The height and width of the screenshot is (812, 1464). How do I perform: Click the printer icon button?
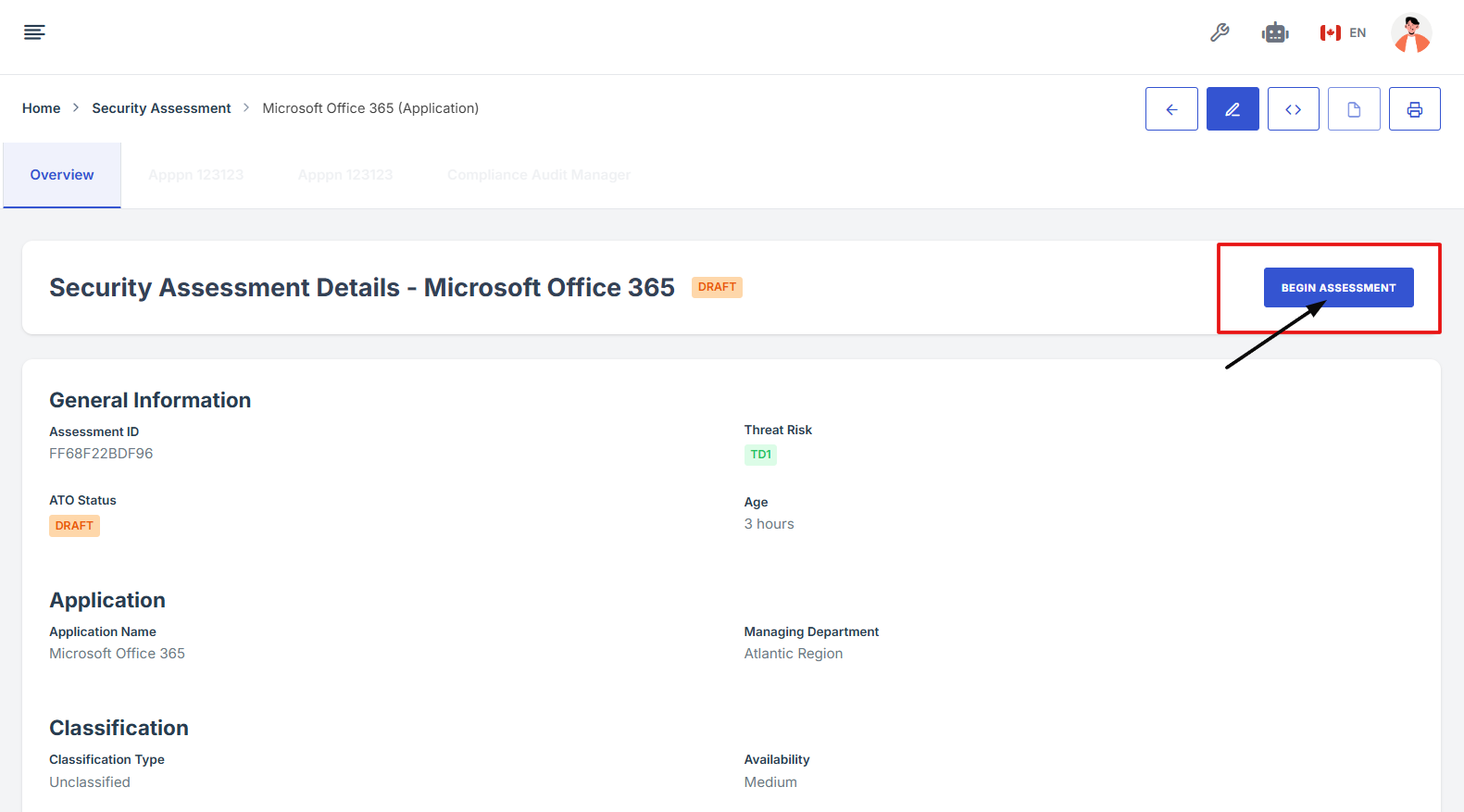tap(1415, 109)
